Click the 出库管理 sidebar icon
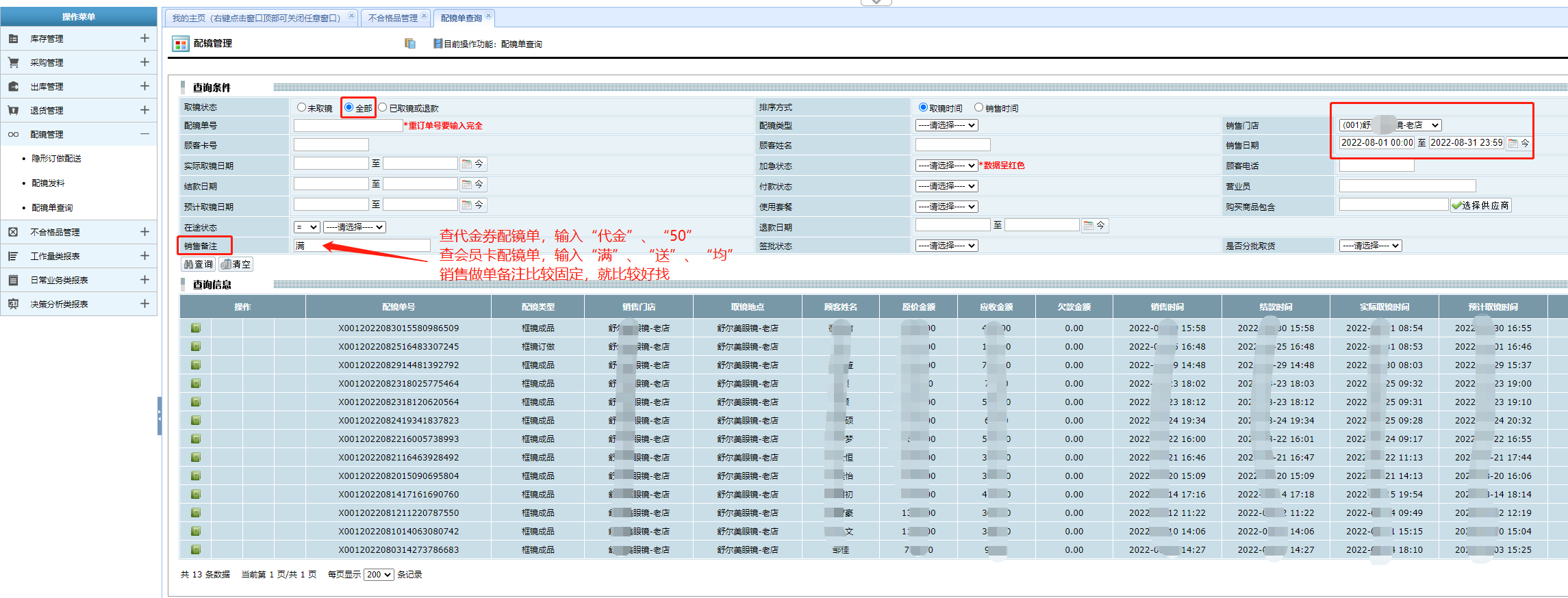The width and height of the screenshot is (1568, 598). (13, 86)
